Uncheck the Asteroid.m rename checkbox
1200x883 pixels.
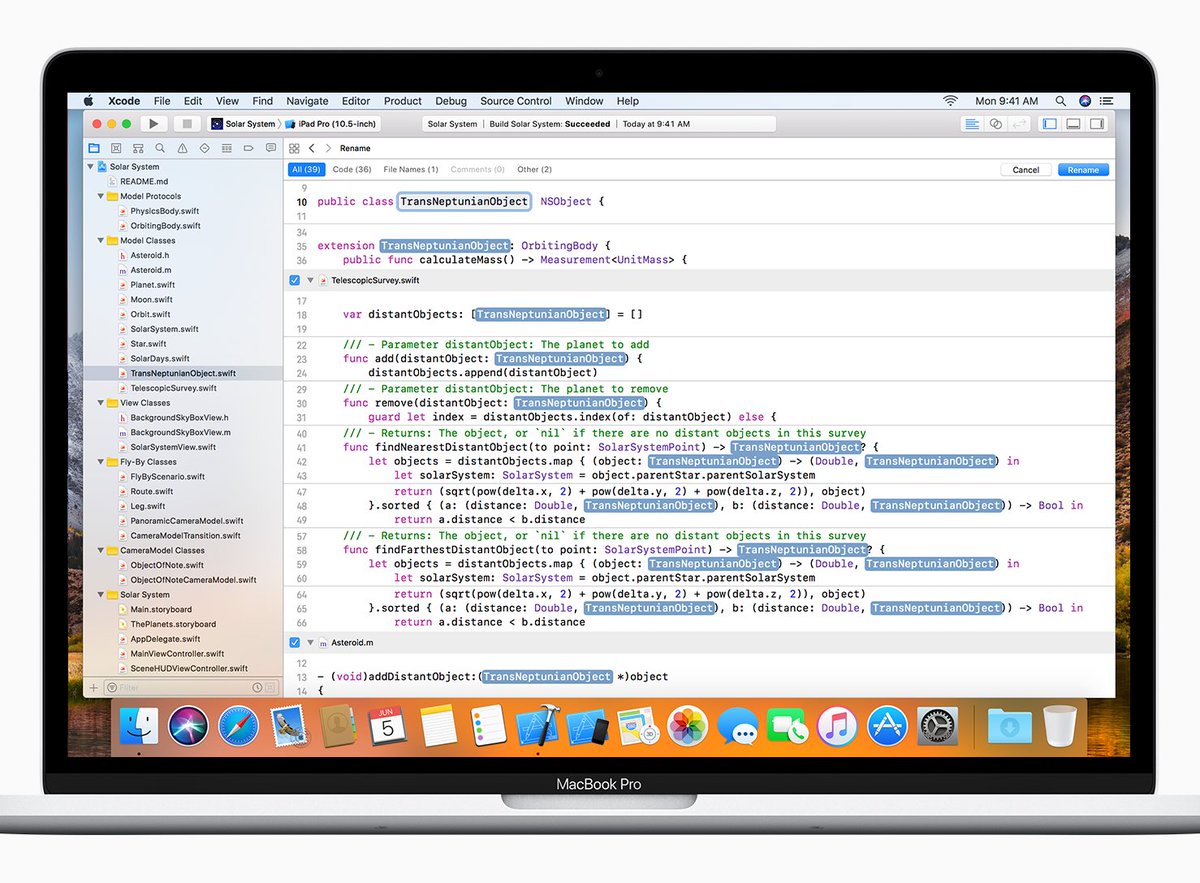click(294, 642)
